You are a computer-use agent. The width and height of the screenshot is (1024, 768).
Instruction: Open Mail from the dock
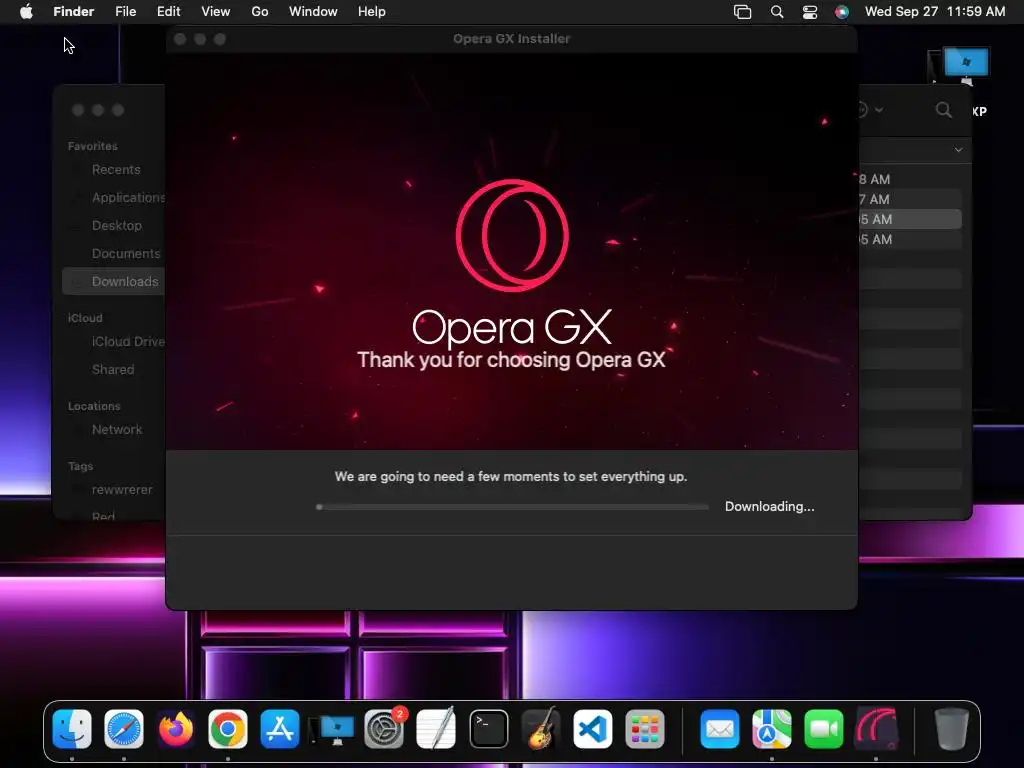tap(720, 728)
